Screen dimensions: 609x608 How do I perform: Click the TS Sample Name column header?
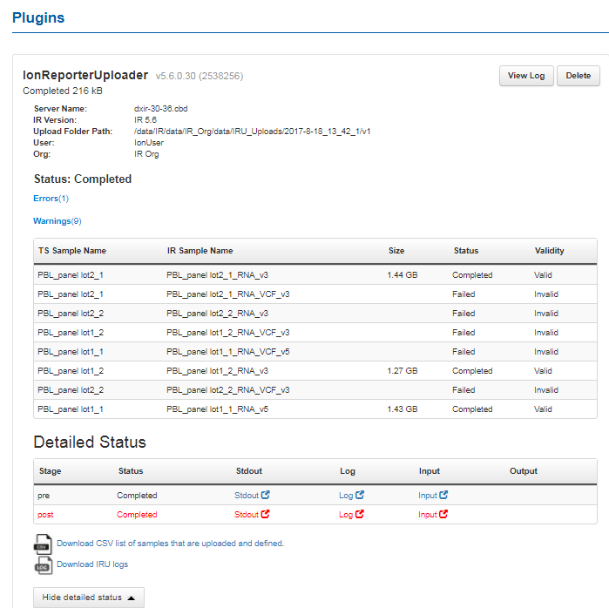(x=72, y=251)
